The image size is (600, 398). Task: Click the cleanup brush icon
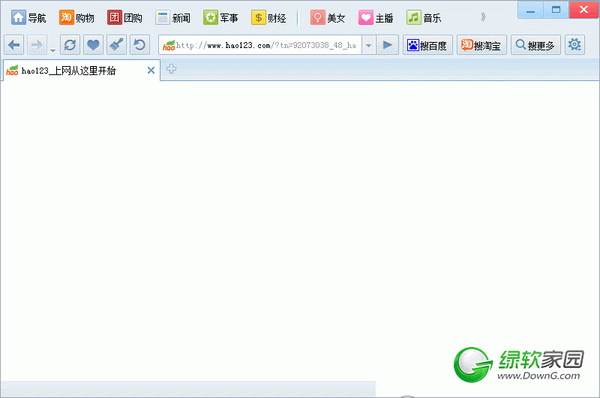point(116,45)
